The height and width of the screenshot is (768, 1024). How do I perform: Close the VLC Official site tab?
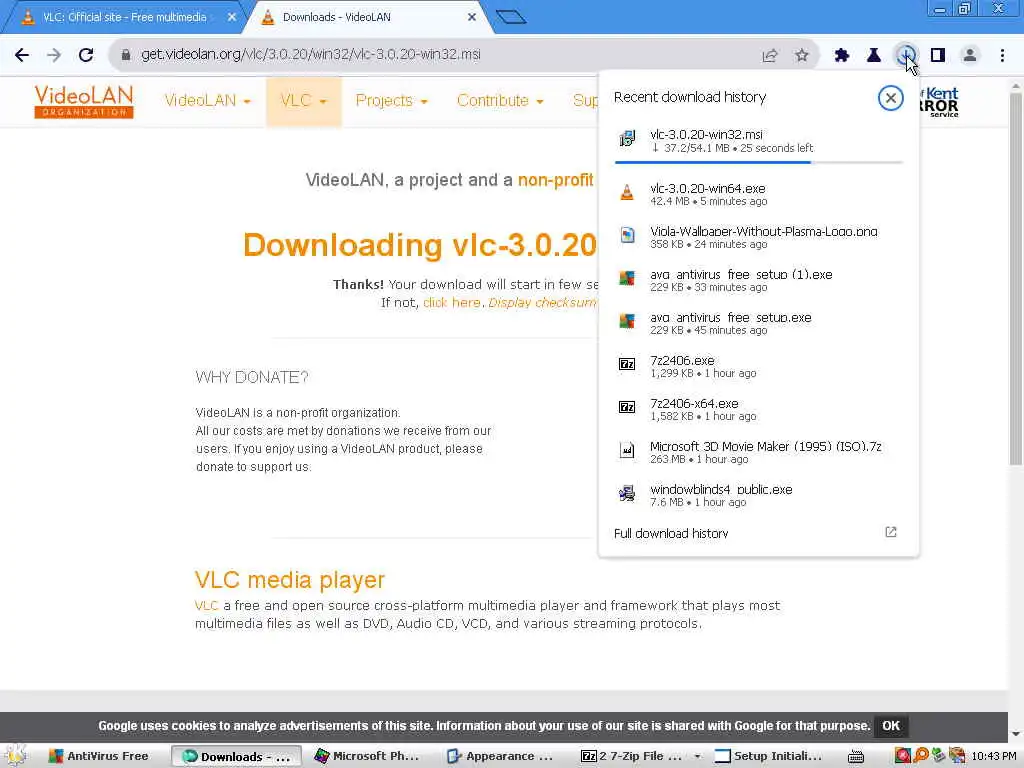tap(232, 18)
